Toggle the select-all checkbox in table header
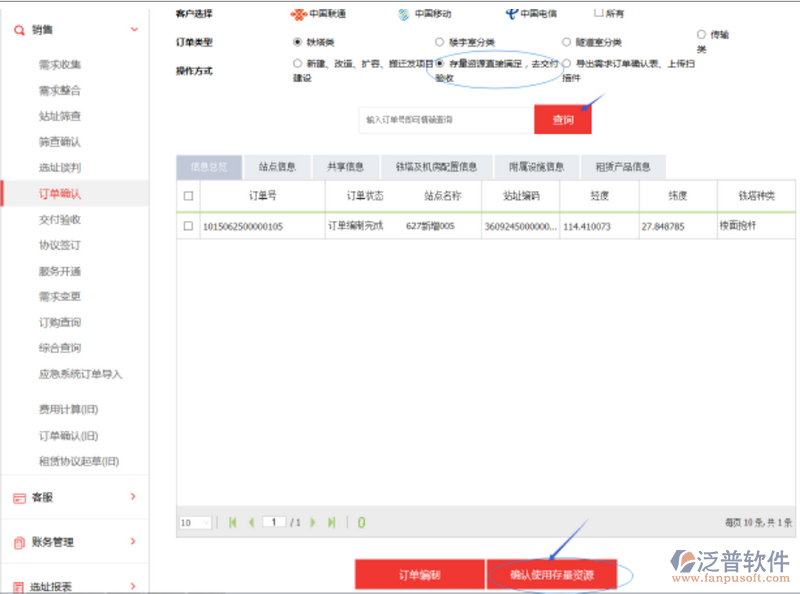Viewport: 800px width, 594px height. tap(188, 195)
